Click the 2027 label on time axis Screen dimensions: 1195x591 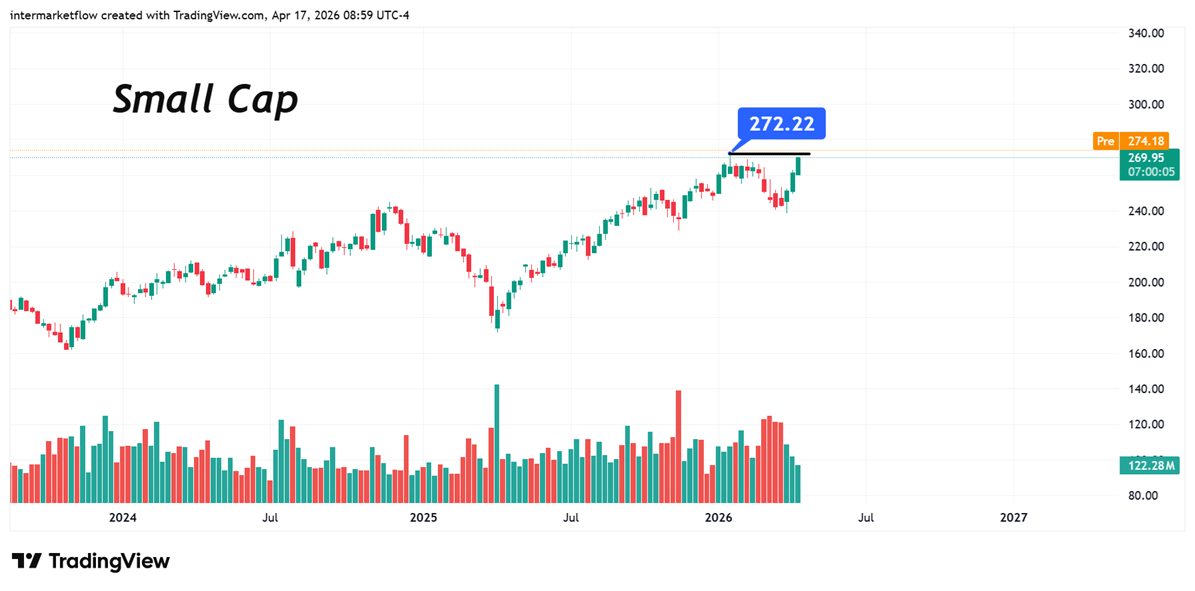[1013, 517]
